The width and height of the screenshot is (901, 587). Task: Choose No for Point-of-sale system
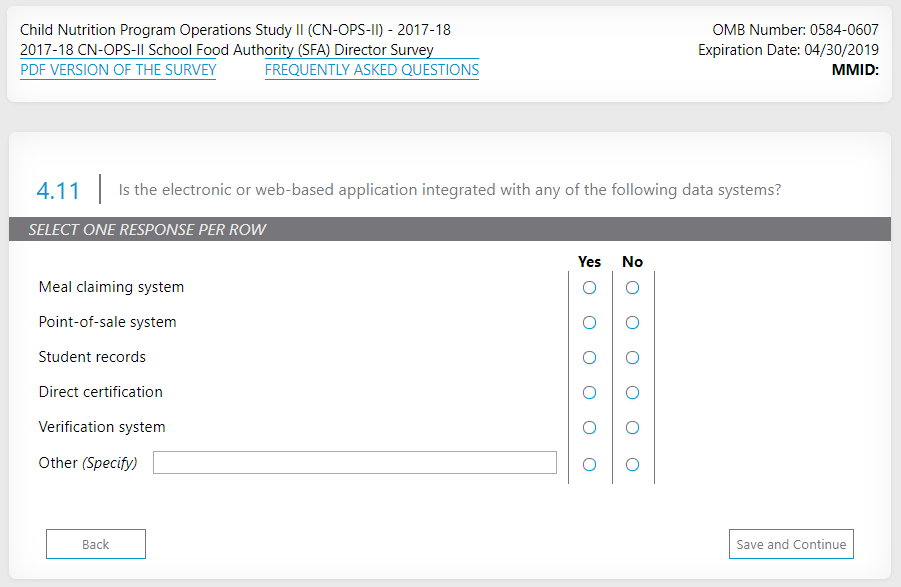click(x=632, y=323)
